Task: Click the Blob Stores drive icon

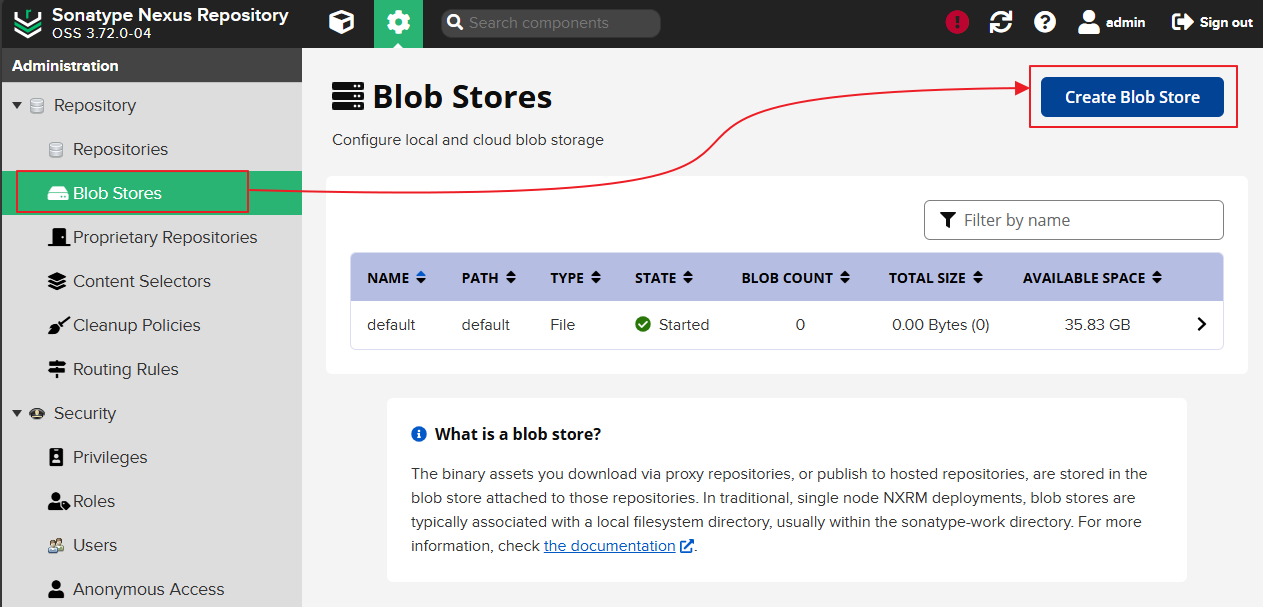Action: pyautogui.click(x=58, y=193)
